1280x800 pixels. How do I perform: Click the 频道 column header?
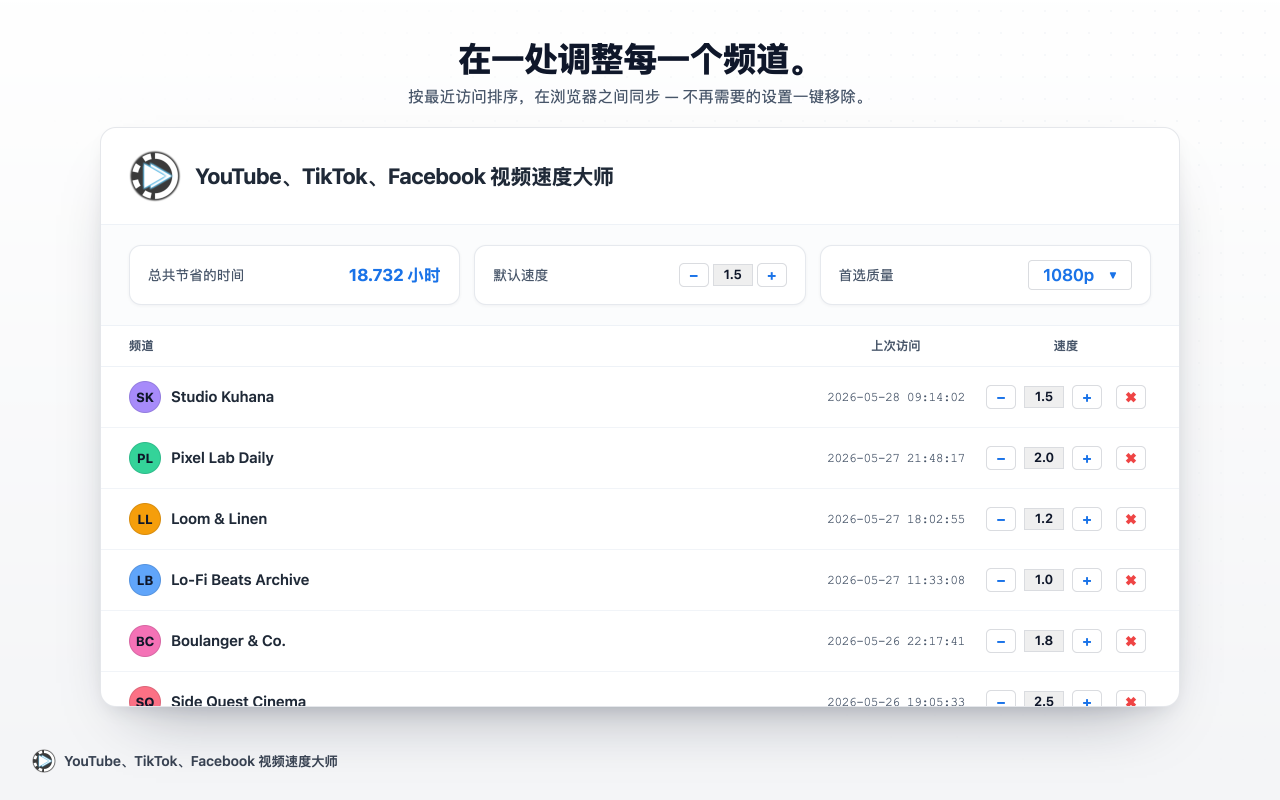[x=141, y=346]
